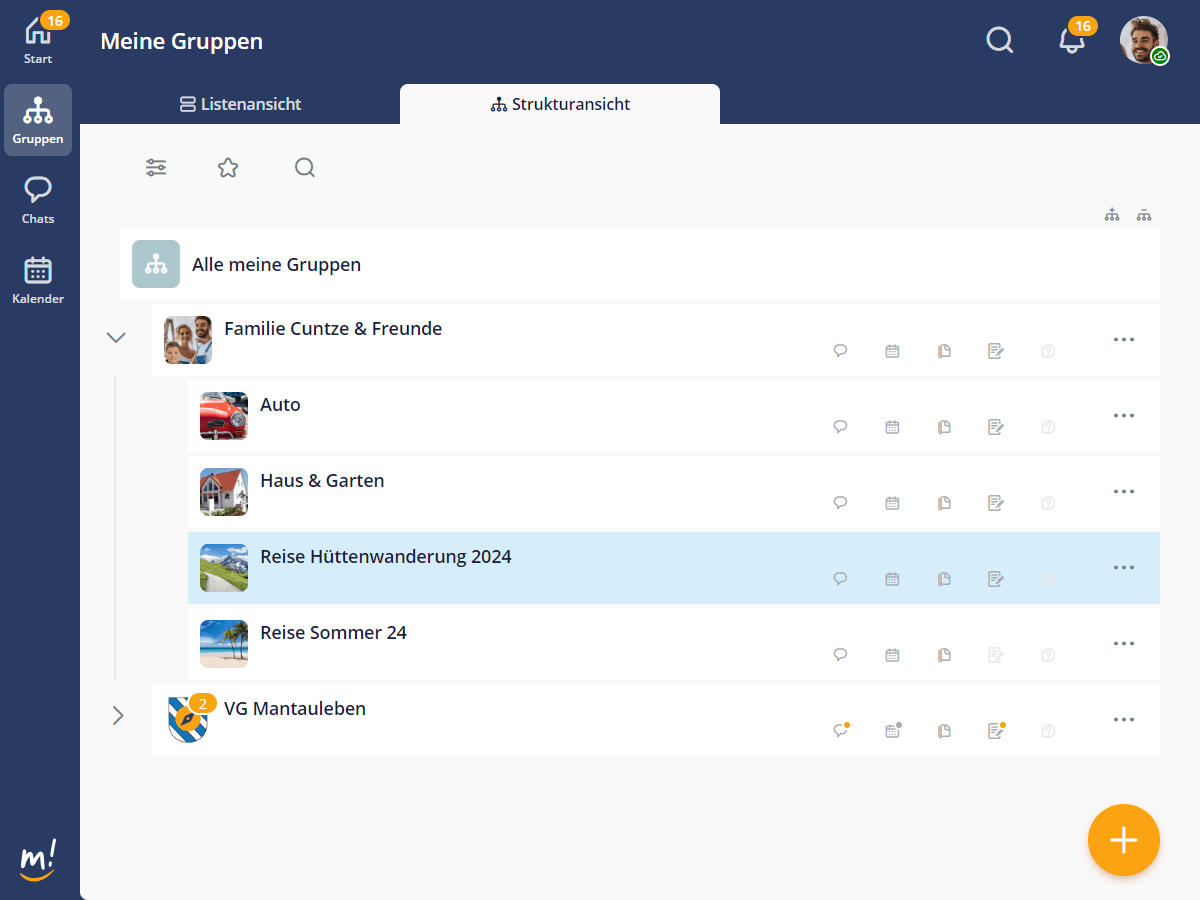The image size is (1200, 900).
Task: Select the Alle meine Gruppen row
Action: [x=640, y=265]
